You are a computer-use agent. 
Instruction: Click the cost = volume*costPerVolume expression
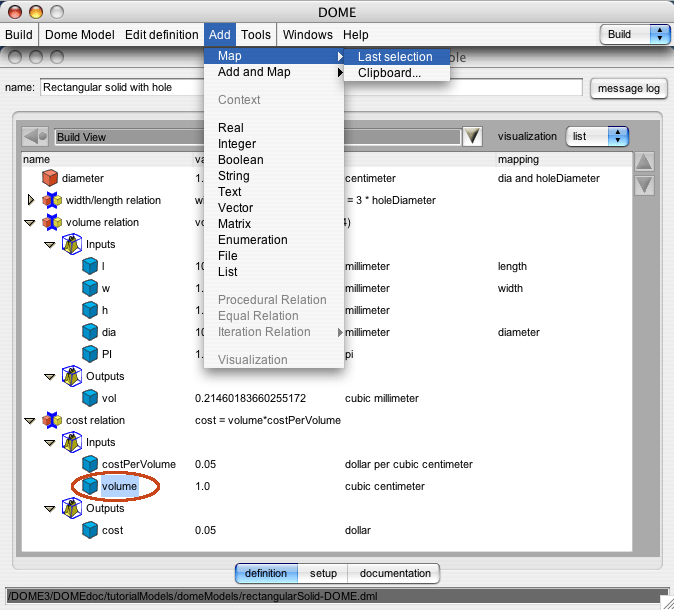(x=268, y=420)
